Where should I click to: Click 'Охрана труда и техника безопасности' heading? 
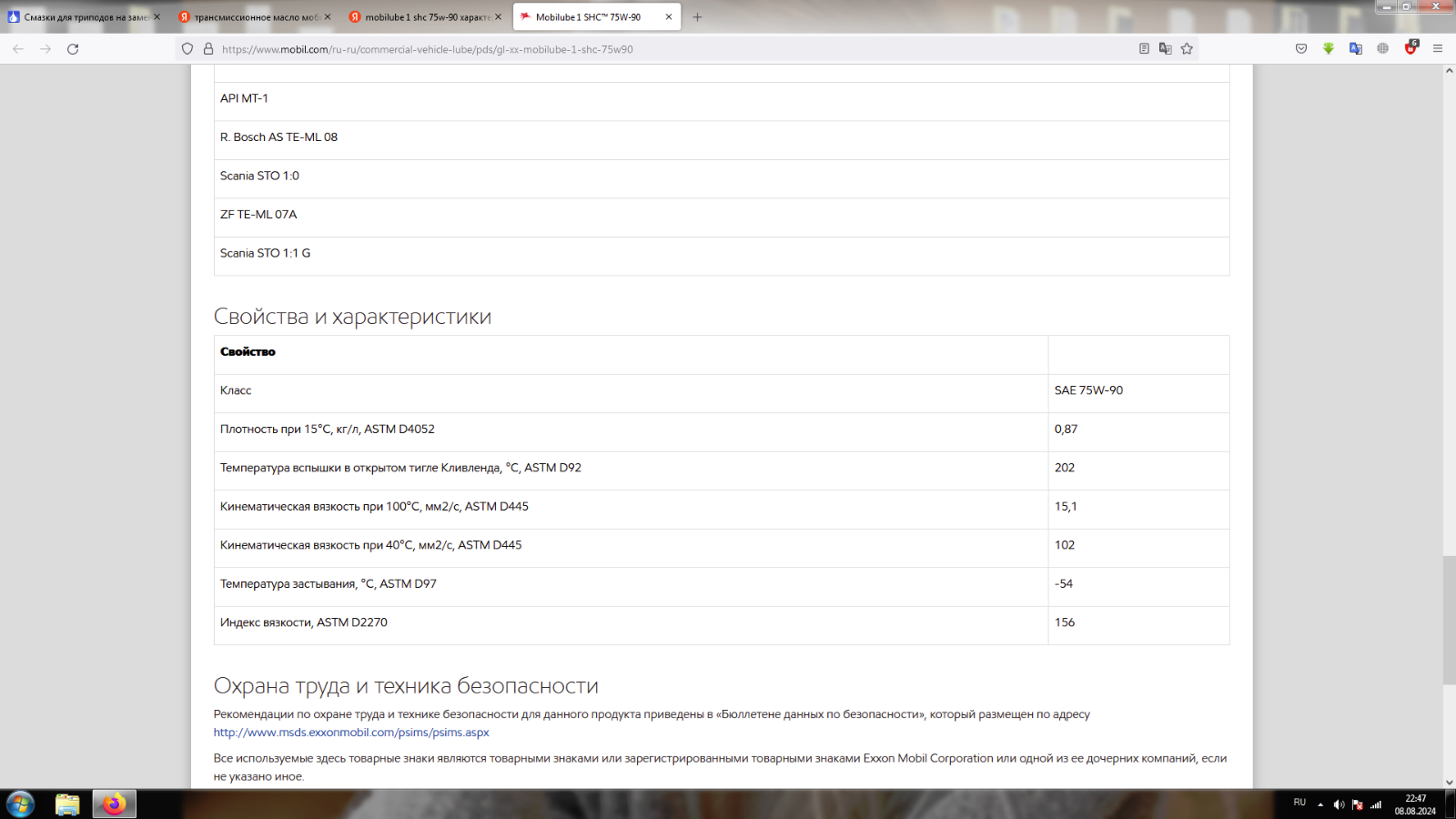click(406, 686)
